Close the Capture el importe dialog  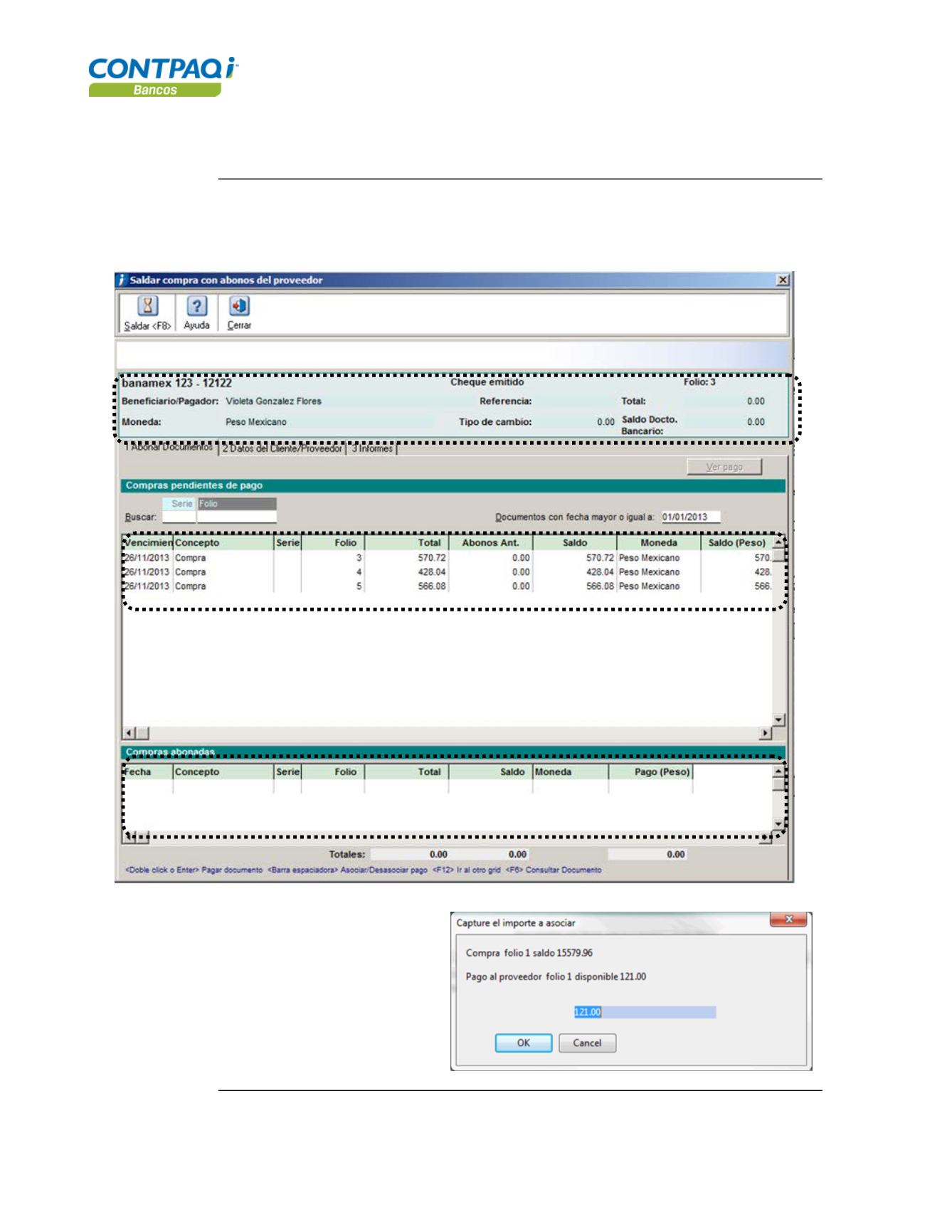coord(788,920)
